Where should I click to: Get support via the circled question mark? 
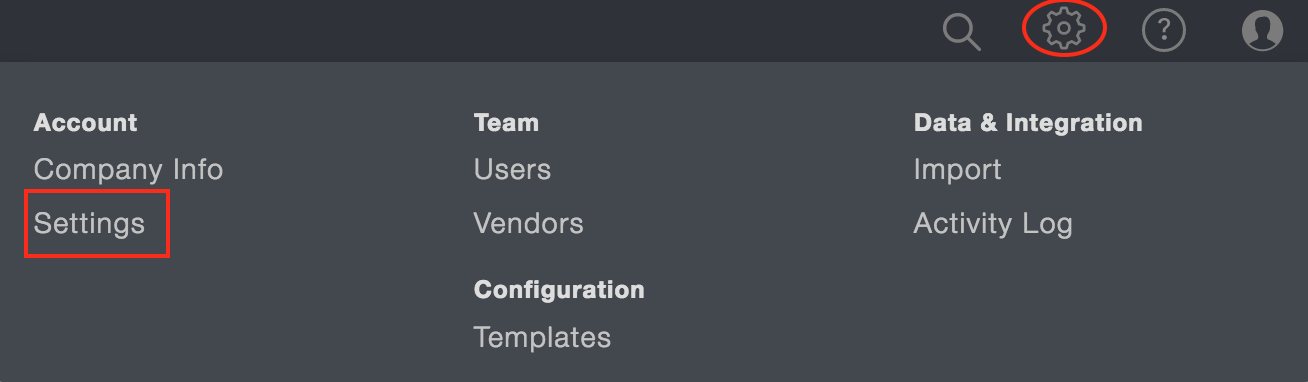[1163, 30]
